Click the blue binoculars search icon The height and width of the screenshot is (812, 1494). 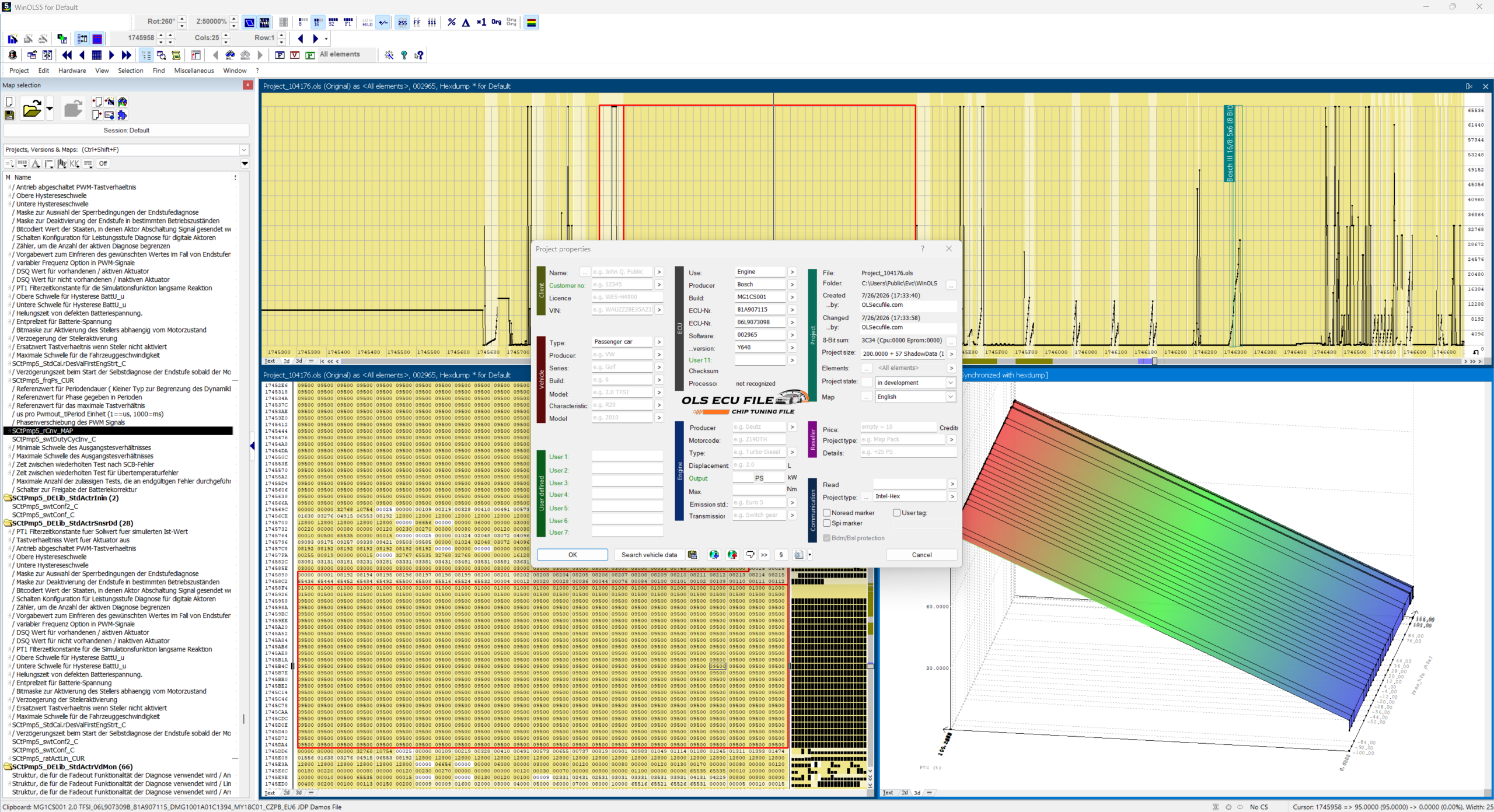click(x=230, y=55)
